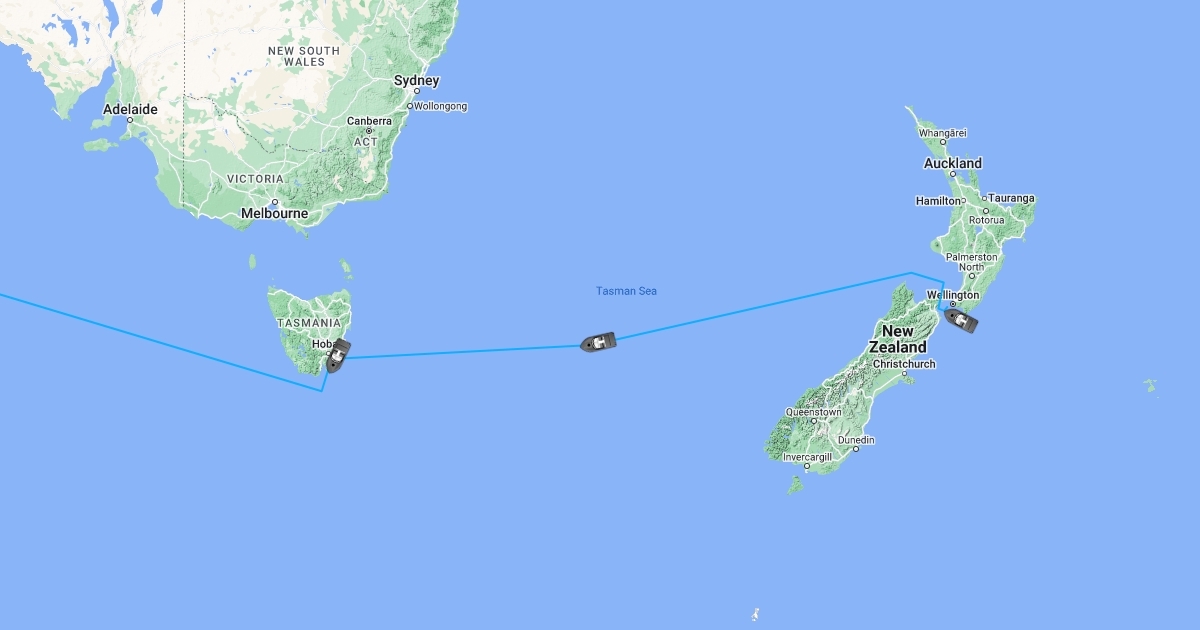
Task: Click the ship icon near Wellington
Action: (961, 321)
